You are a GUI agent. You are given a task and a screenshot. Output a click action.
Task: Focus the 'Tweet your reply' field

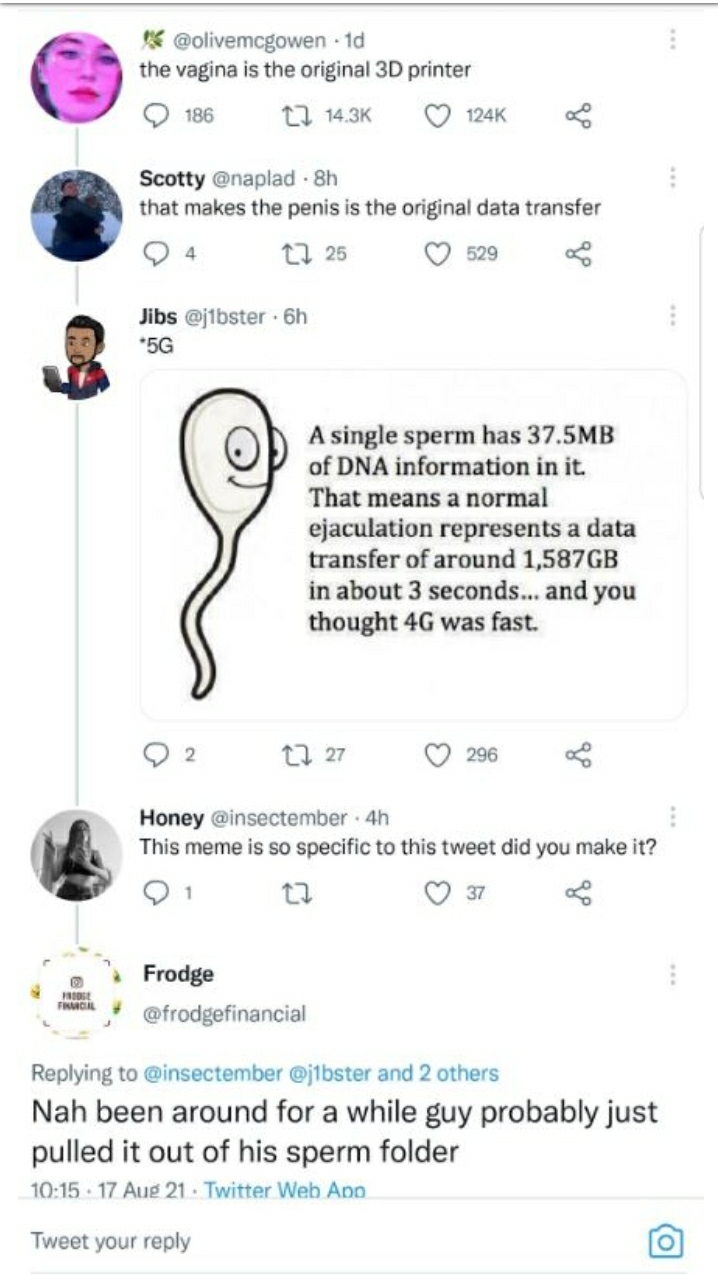[x=330, y=1241]
